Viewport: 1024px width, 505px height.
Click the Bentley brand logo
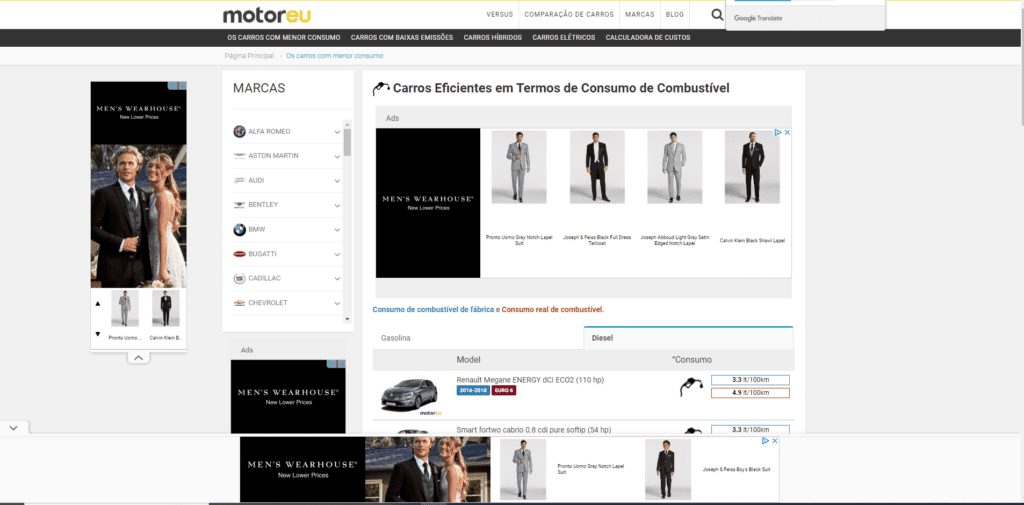pyautogui.click(x=240, y=205)
